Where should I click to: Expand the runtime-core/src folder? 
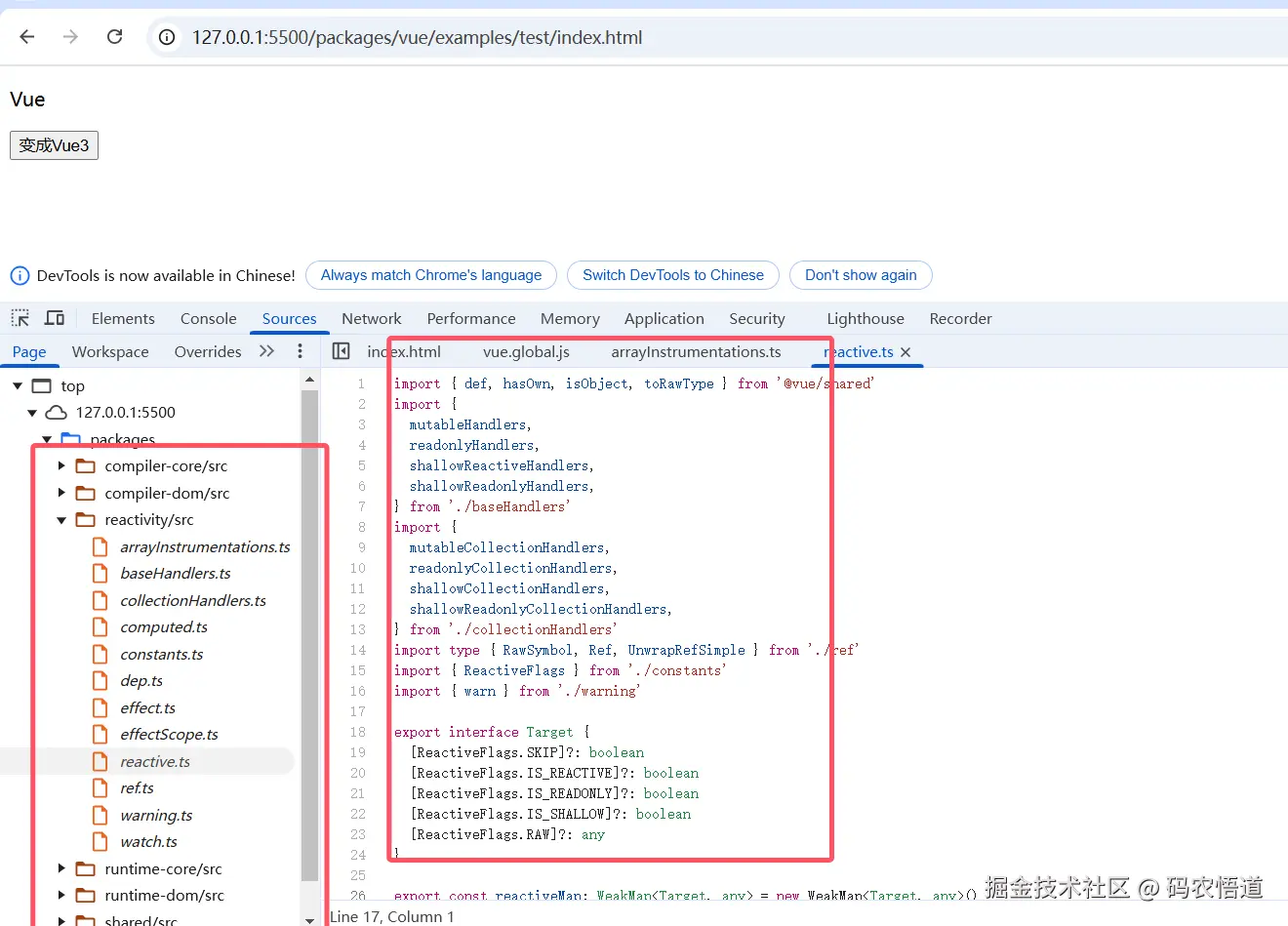point(61,868)
